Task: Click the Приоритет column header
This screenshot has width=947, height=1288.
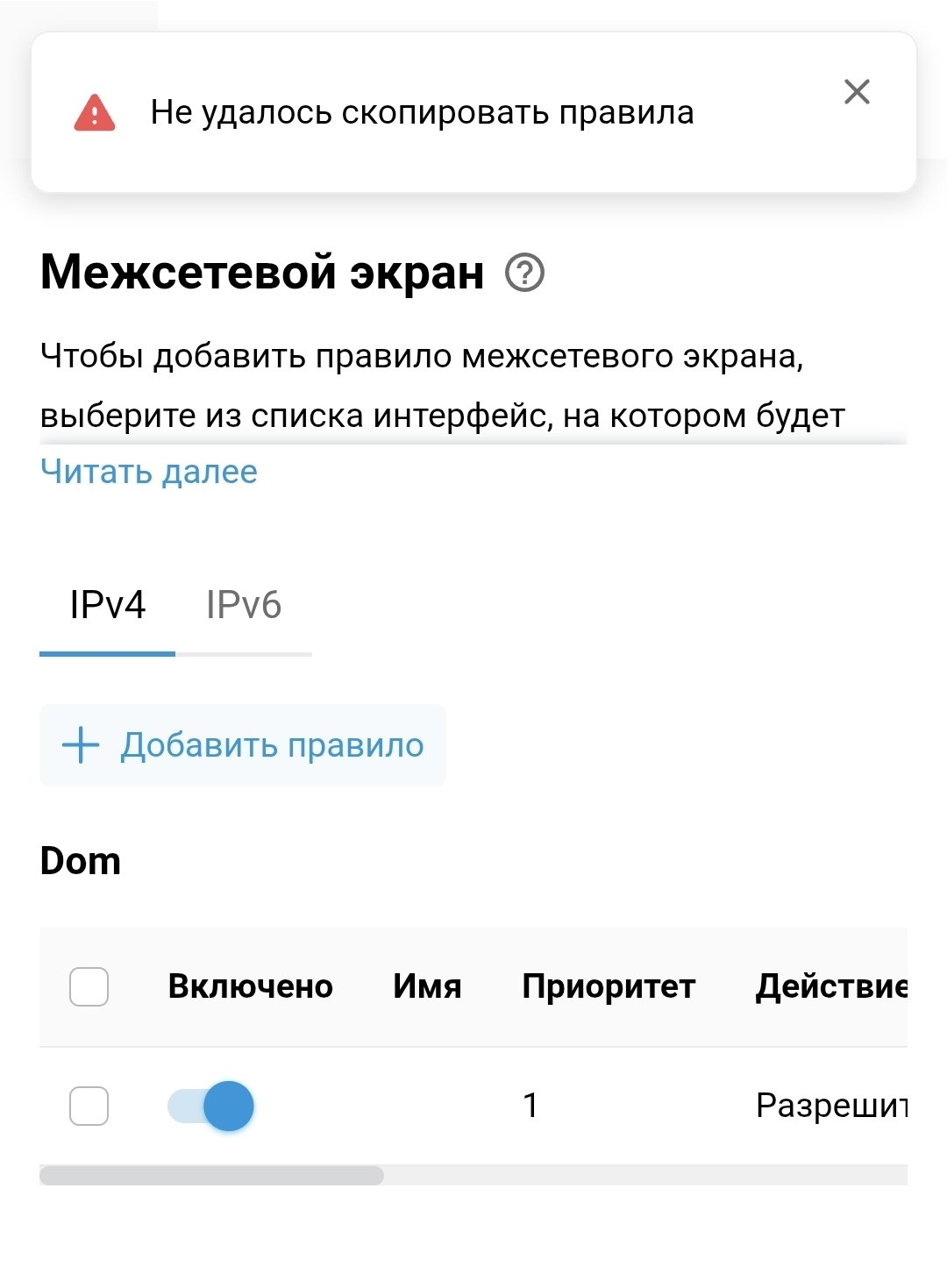Action: (609, 986)
